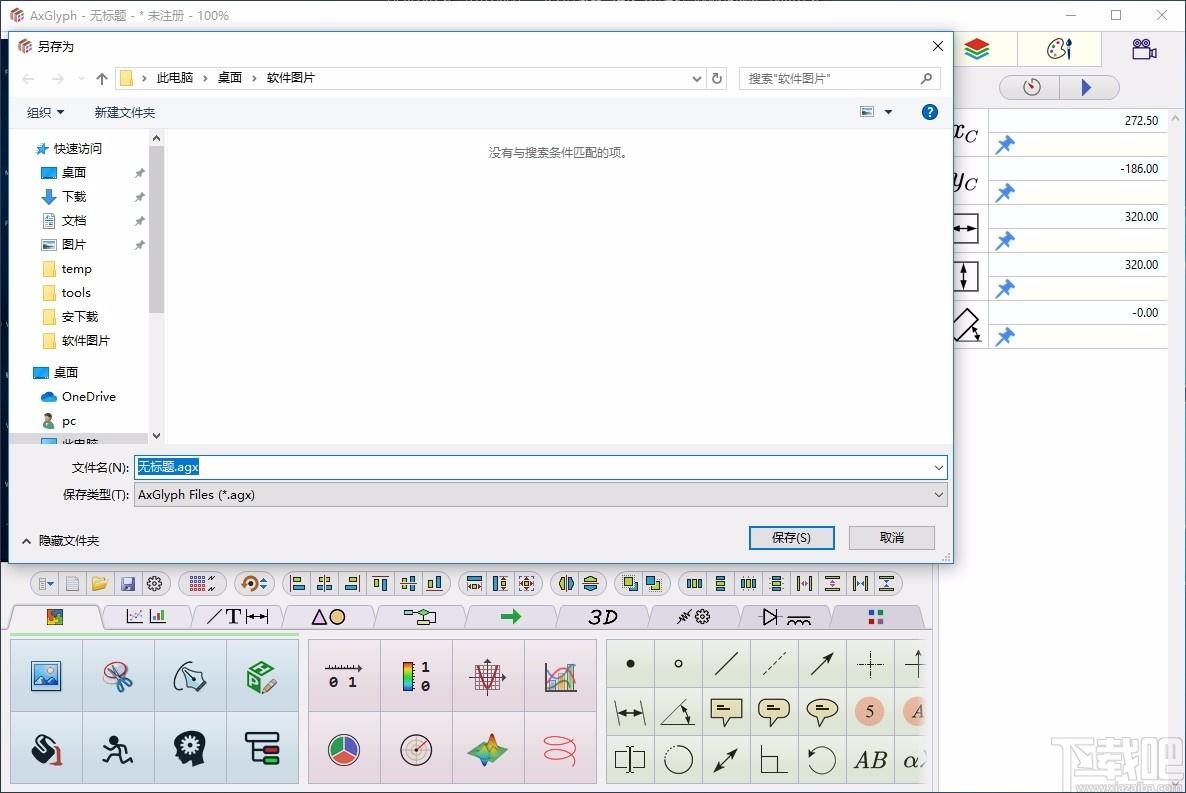
Task: Toggle the pin for xC value
Action: coord(1004,145)
